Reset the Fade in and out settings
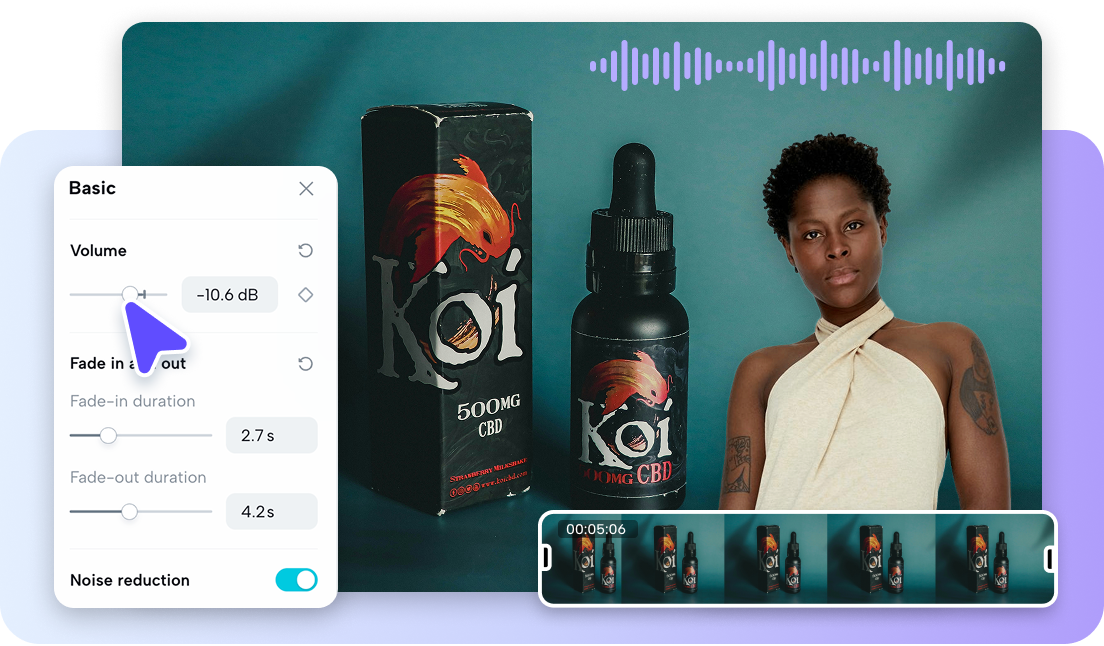 (x=305, y=363)
